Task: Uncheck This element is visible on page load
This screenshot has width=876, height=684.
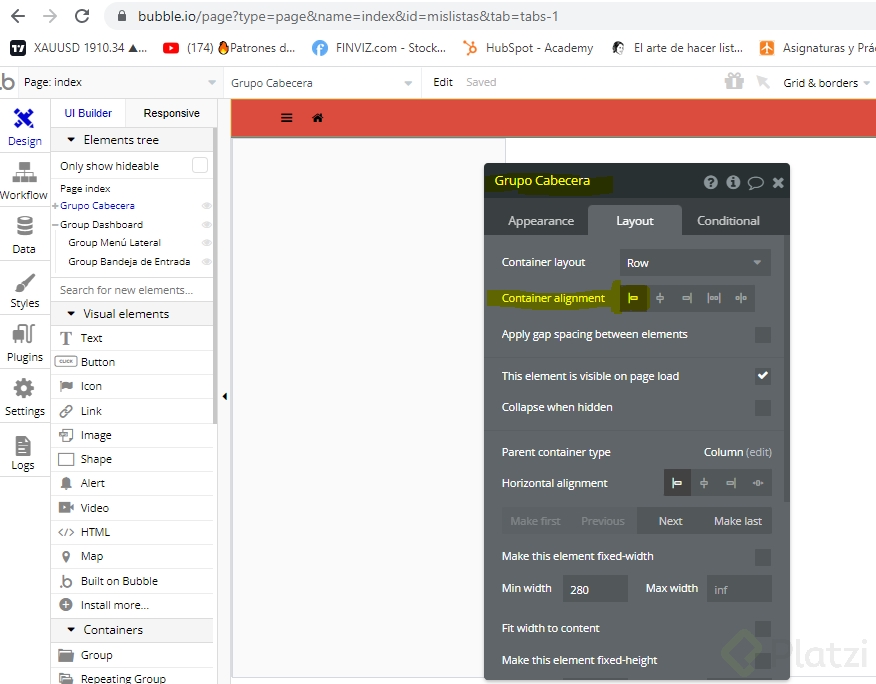Action: [763, 376]
